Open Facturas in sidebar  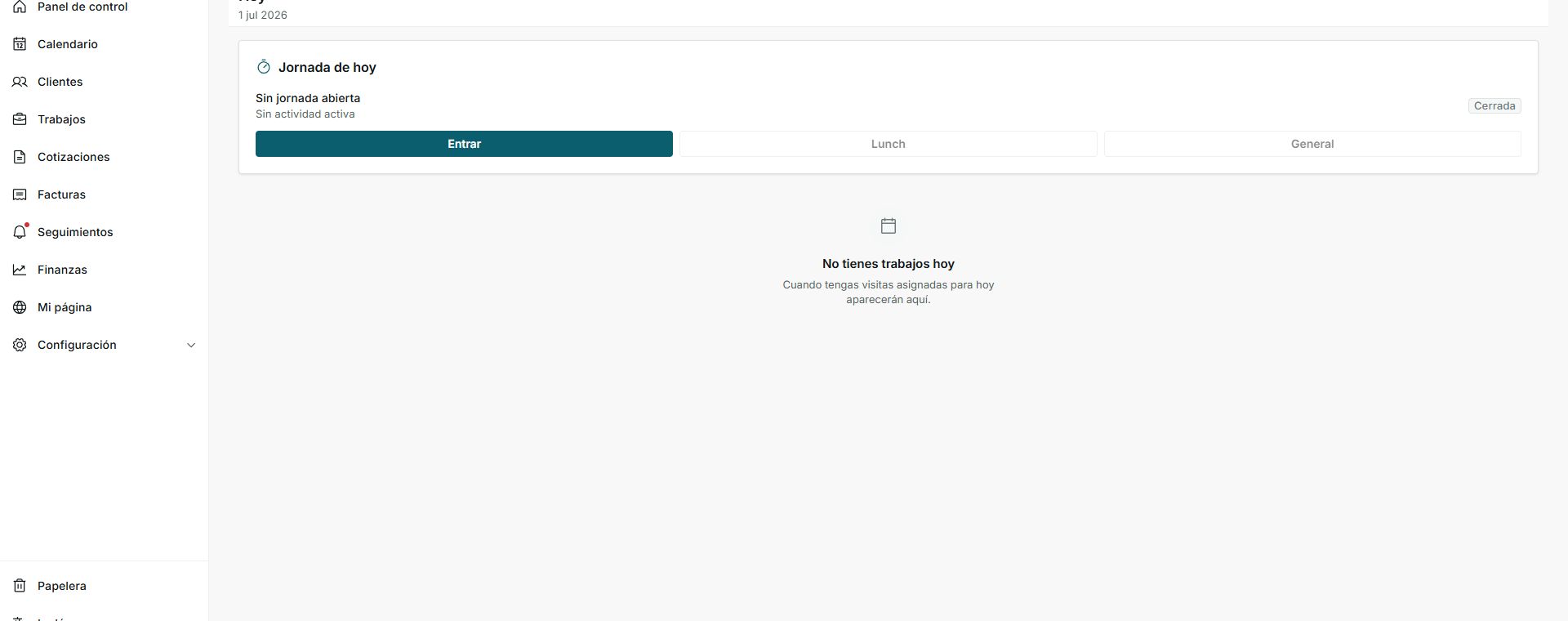tap(61, 194)
